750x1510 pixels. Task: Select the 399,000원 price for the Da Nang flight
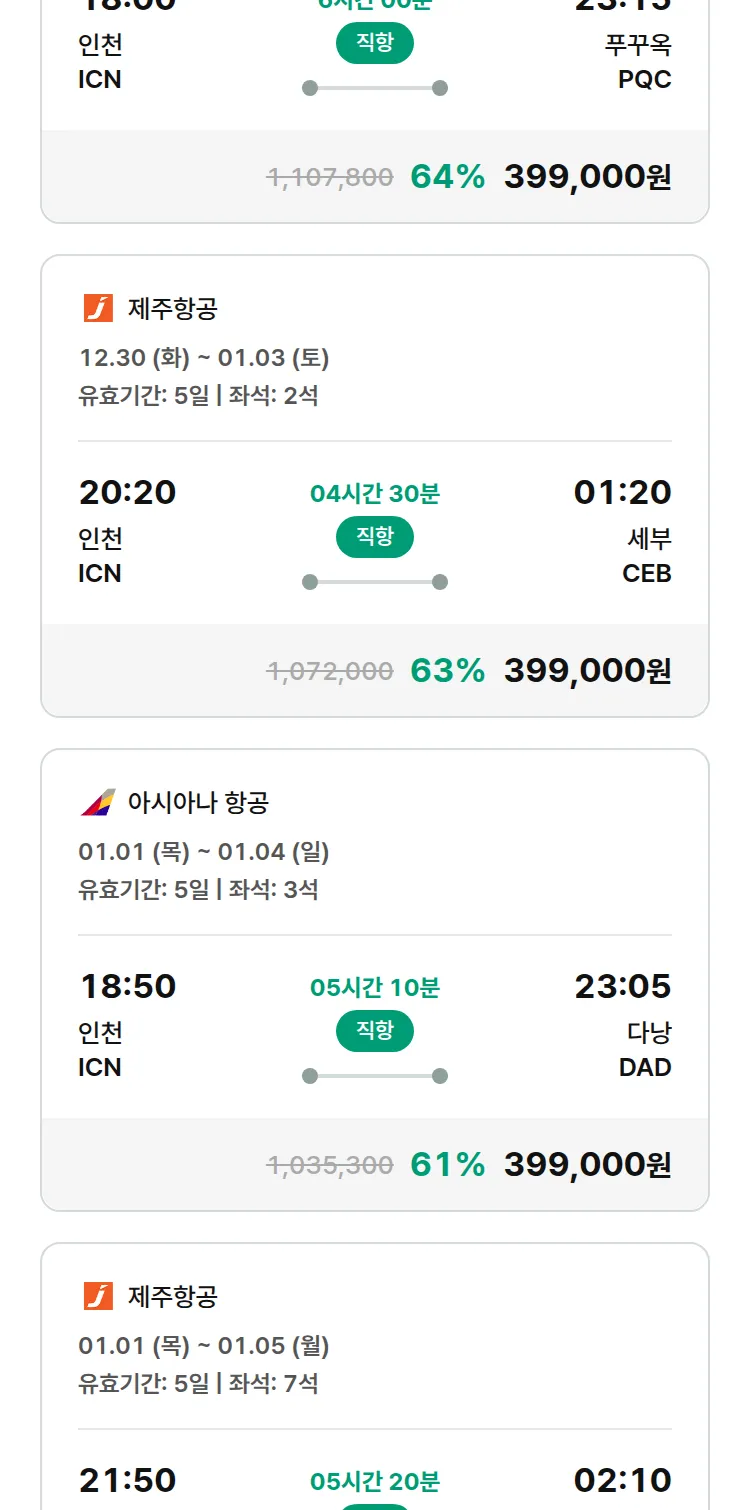(x=587, y=1165)
